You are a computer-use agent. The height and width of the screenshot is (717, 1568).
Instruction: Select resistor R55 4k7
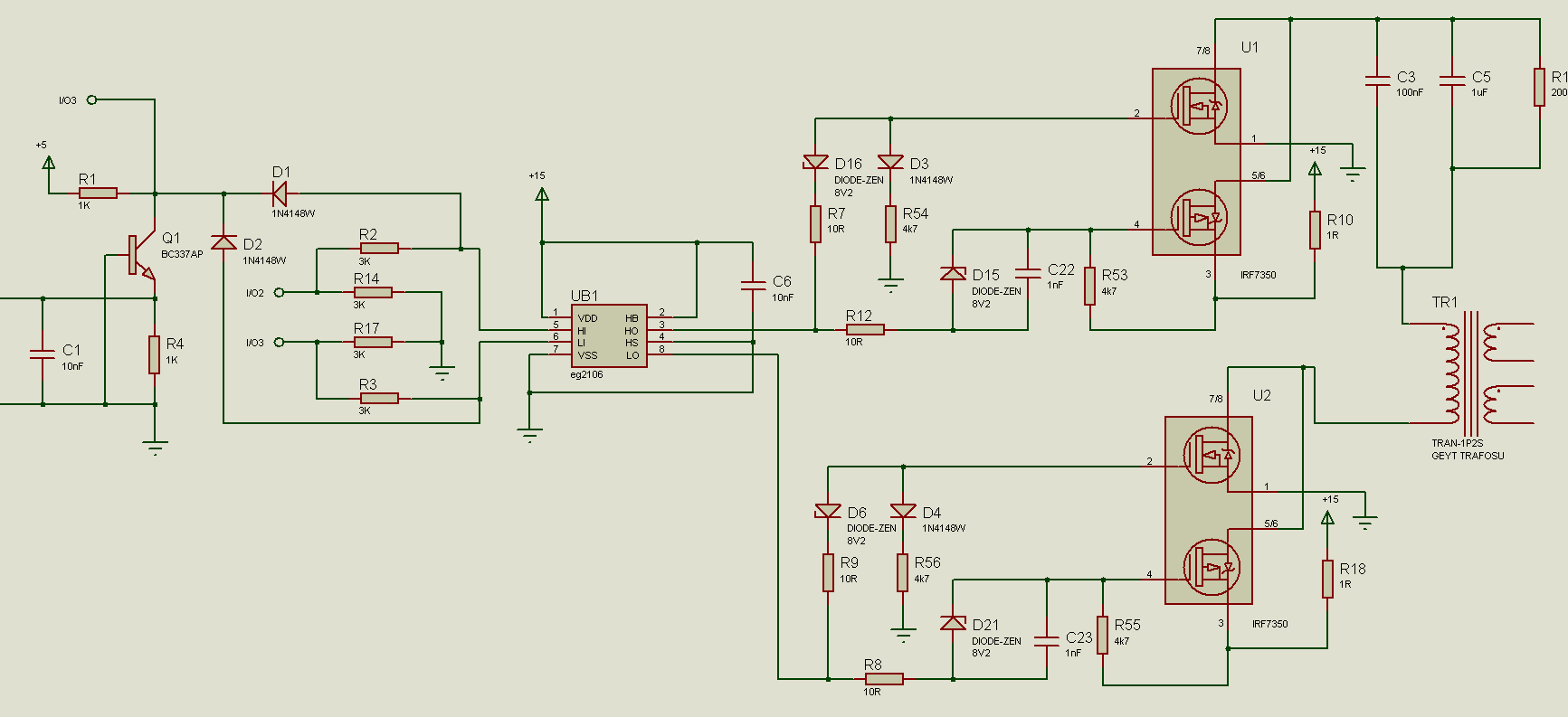pyautogui.click(x=1103, y=635)
